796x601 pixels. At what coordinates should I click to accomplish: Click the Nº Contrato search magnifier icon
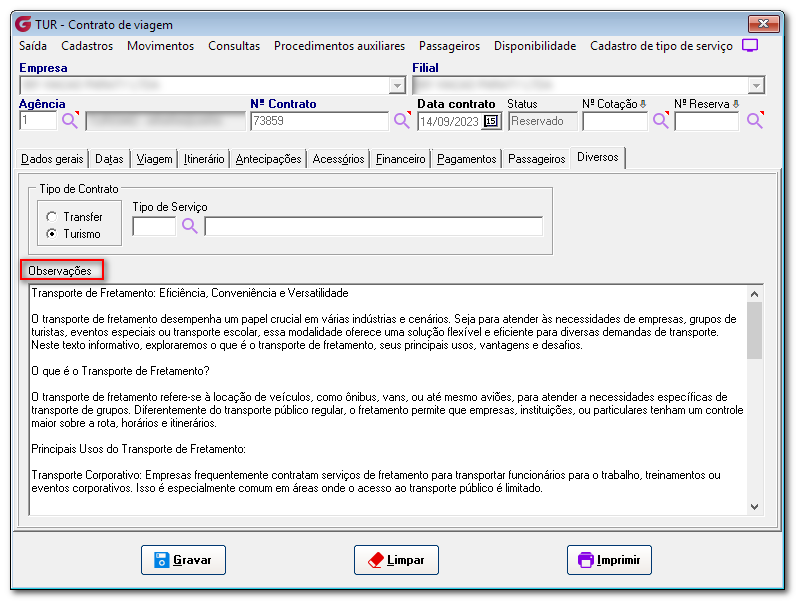pyautogui.click(x=402, y=120)
